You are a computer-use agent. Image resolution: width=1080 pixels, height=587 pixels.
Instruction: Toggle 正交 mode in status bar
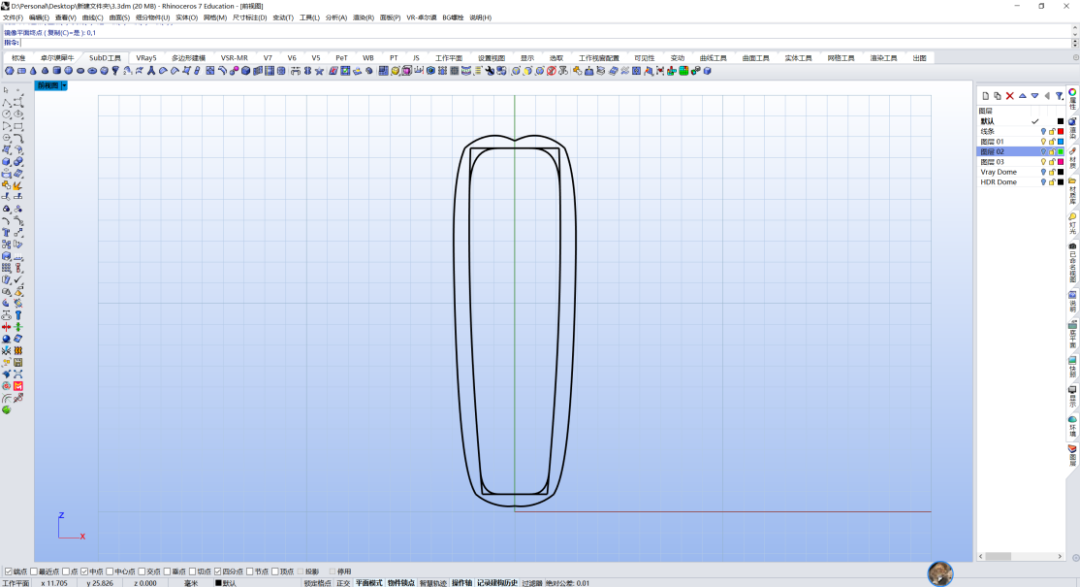(343, 583)
